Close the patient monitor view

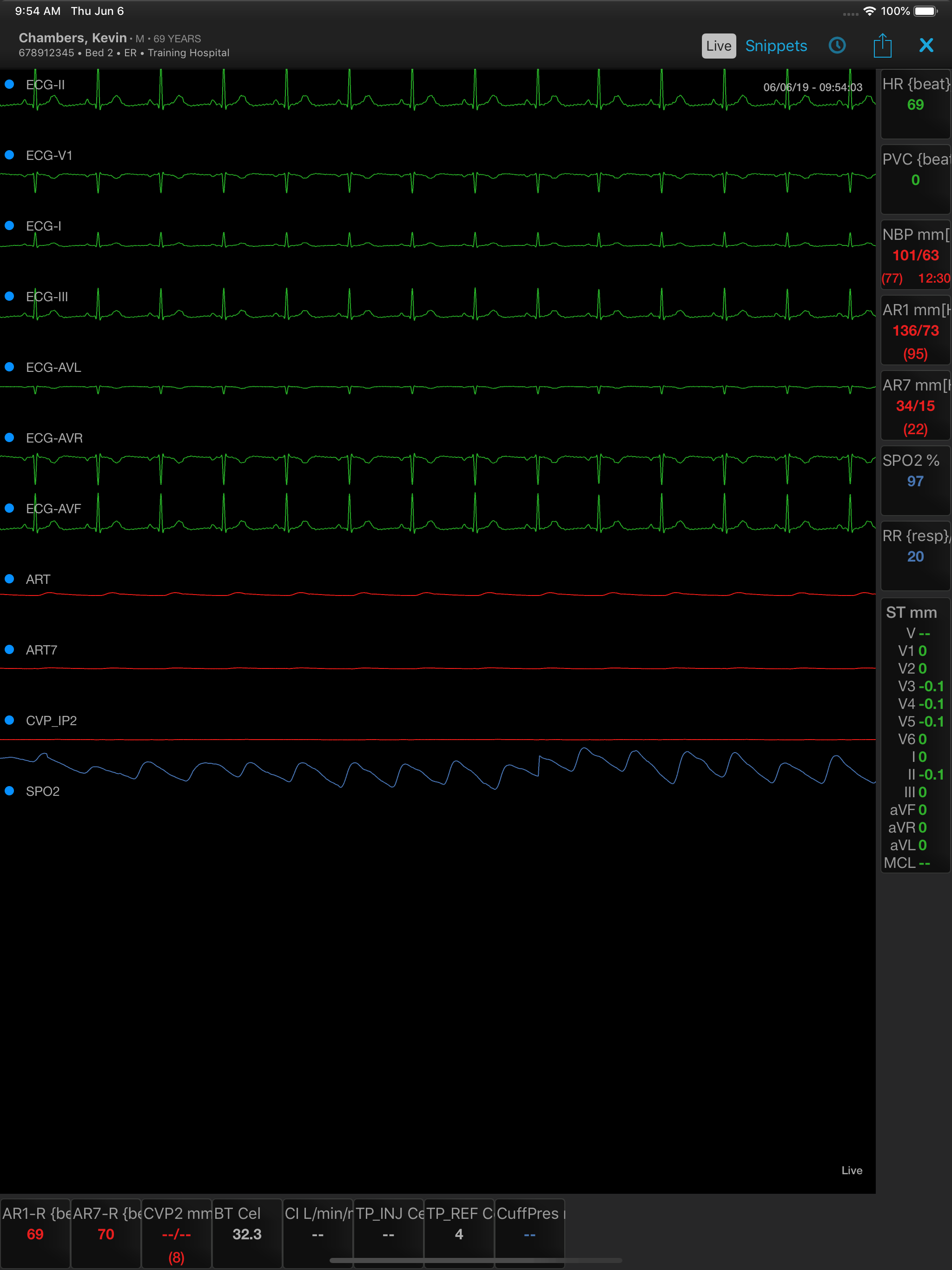click(926, 46)
